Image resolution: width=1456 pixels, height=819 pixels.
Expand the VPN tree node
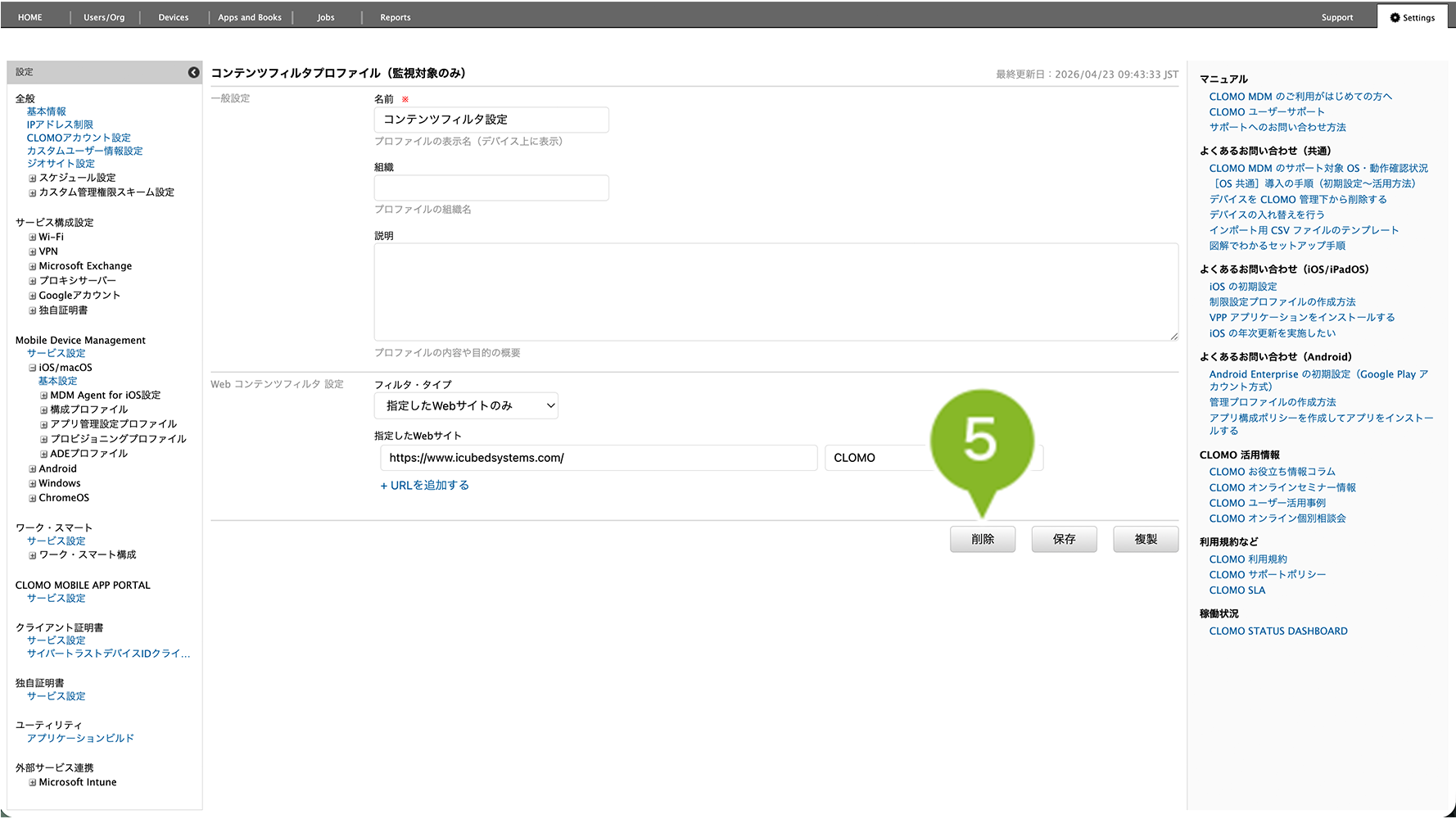click(x=33, y=252)
